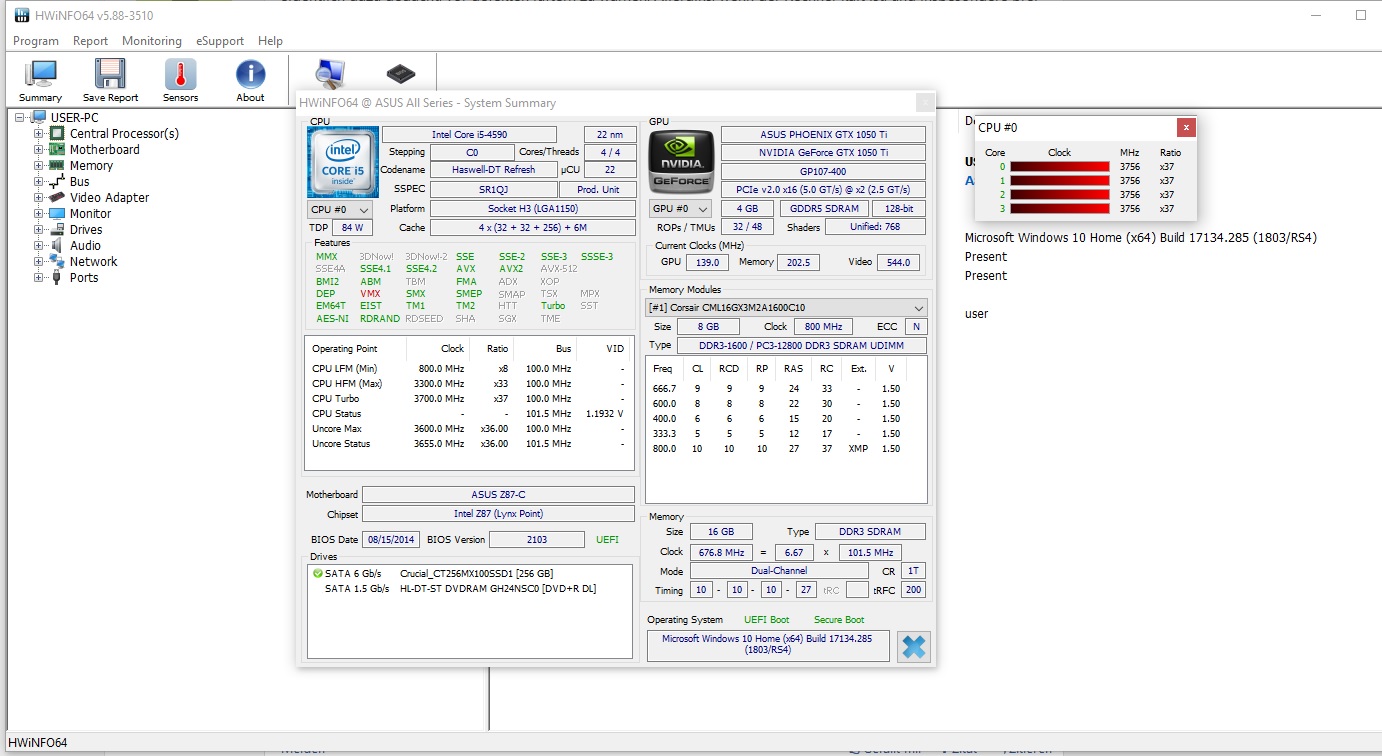The width and height of the screenshot is (1382, 756).
Task: Open the GPU #0 selector dropdown
Action: [680, 209]
